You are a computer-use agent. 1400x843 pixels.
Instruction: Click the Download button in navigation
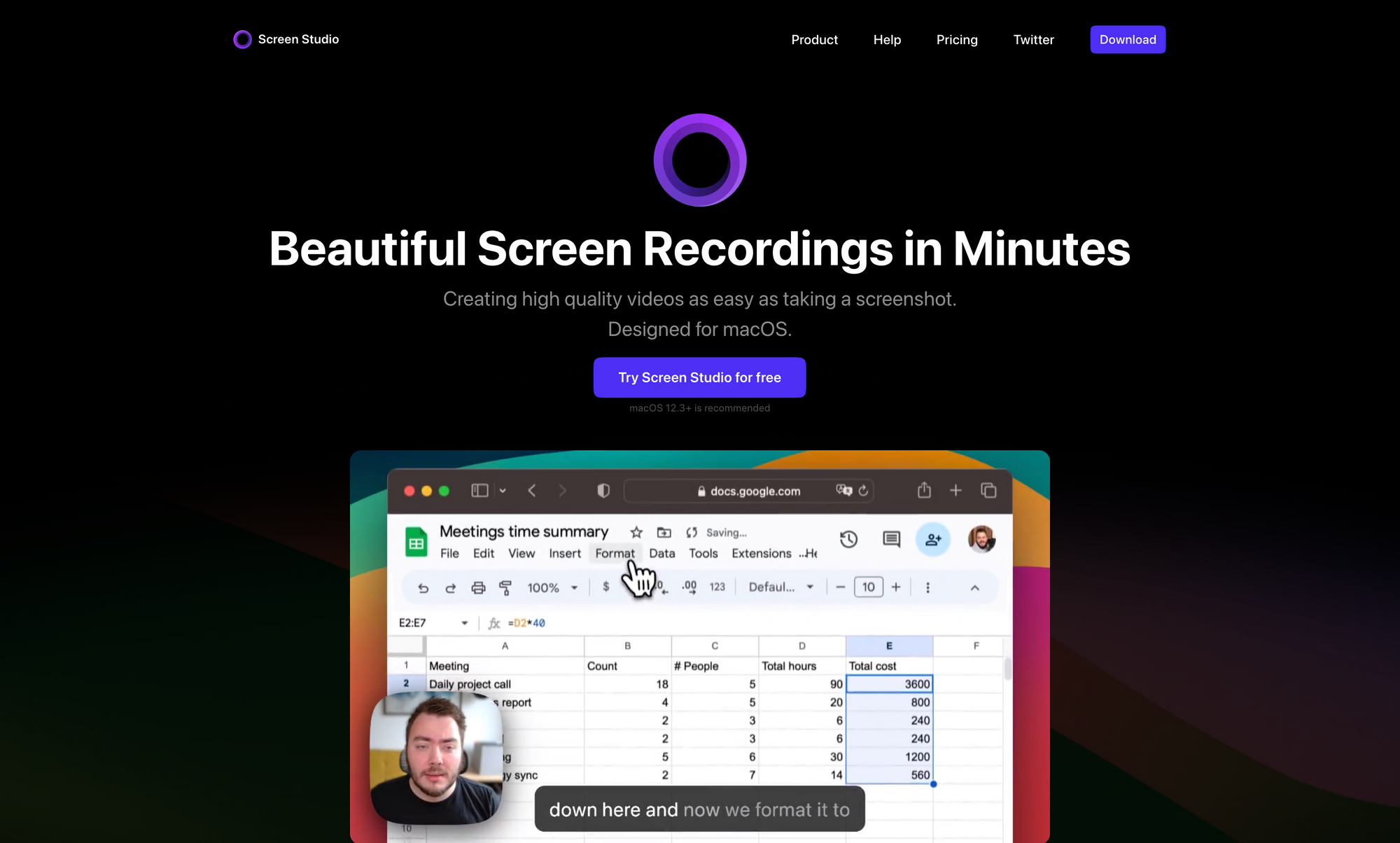click(x=1128, y=39)
